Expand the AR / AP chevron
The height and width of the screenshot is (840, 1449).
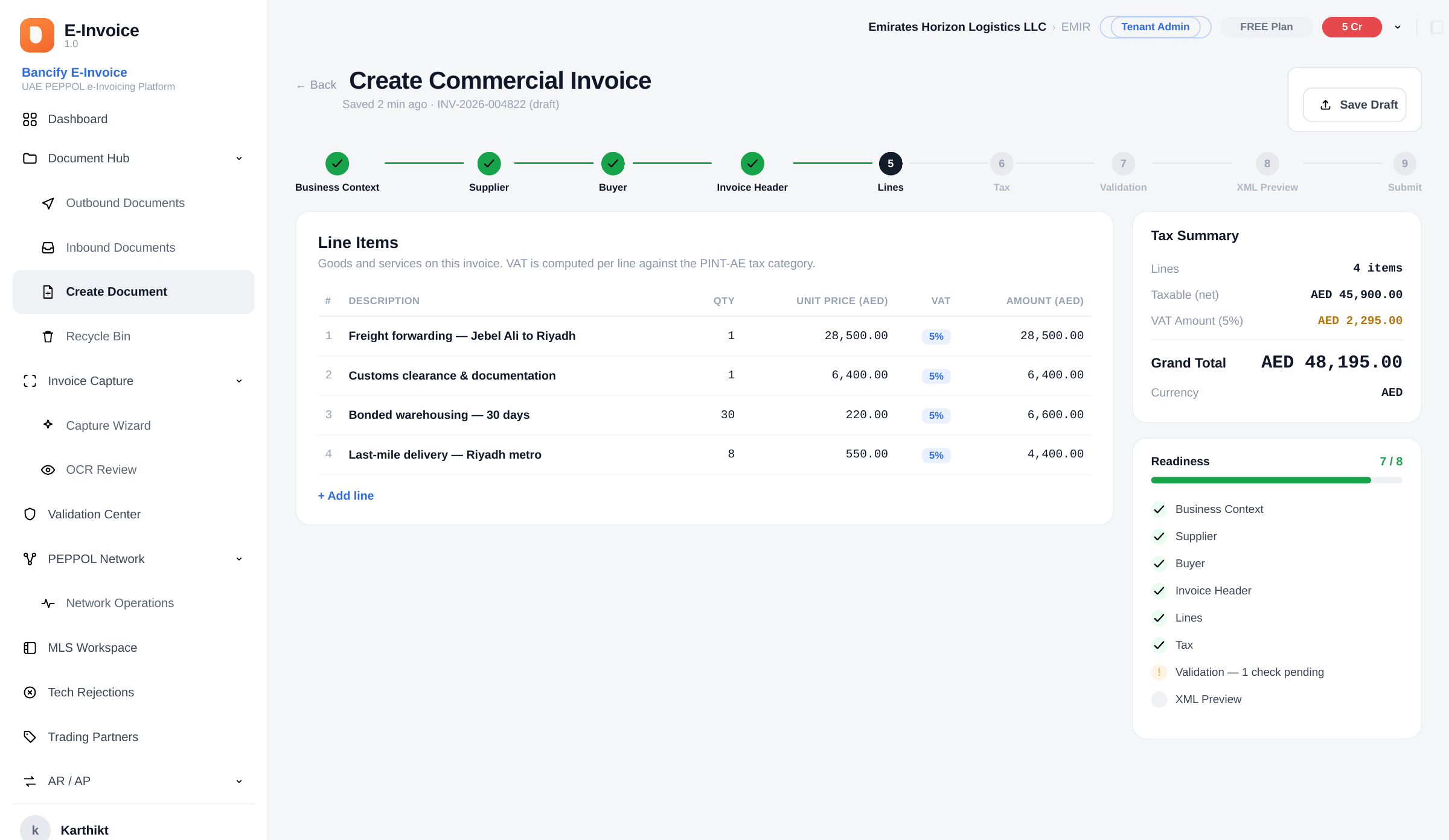coord(239,781)
